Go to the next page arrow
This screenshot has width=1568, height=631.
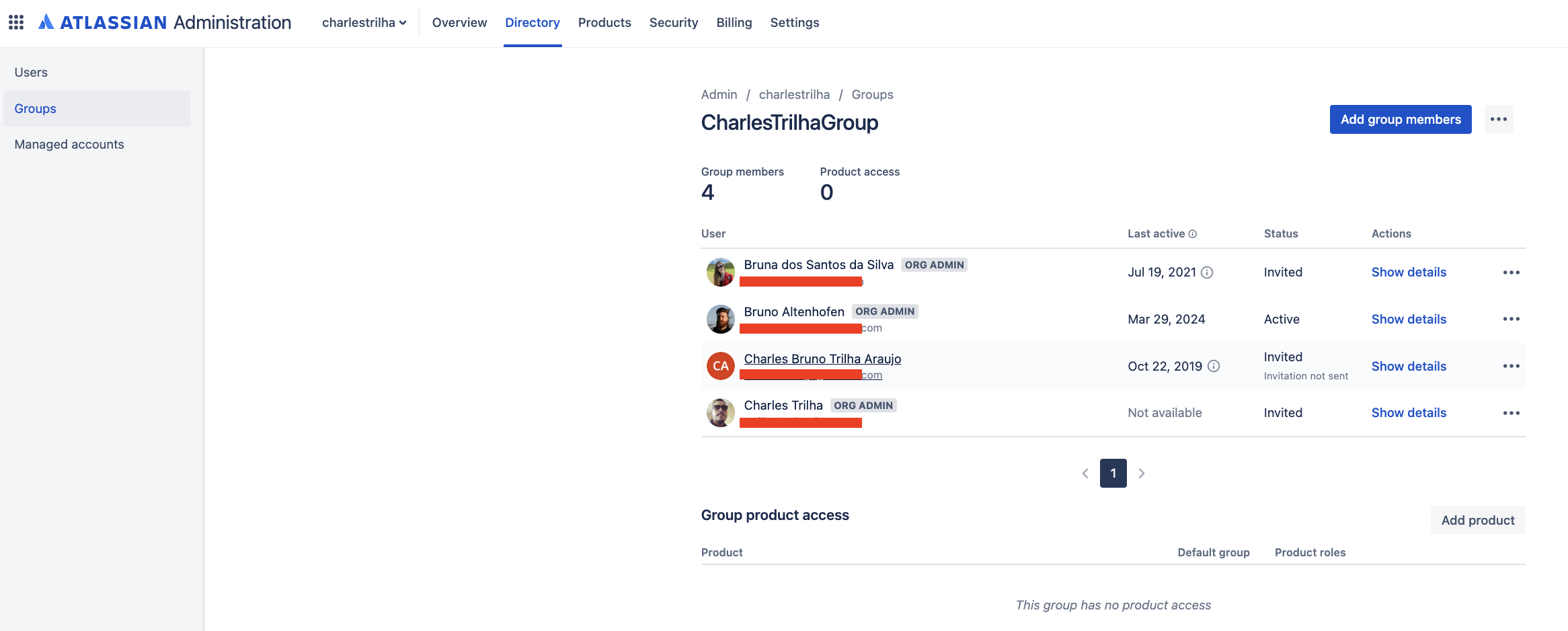pos(1142,474)
